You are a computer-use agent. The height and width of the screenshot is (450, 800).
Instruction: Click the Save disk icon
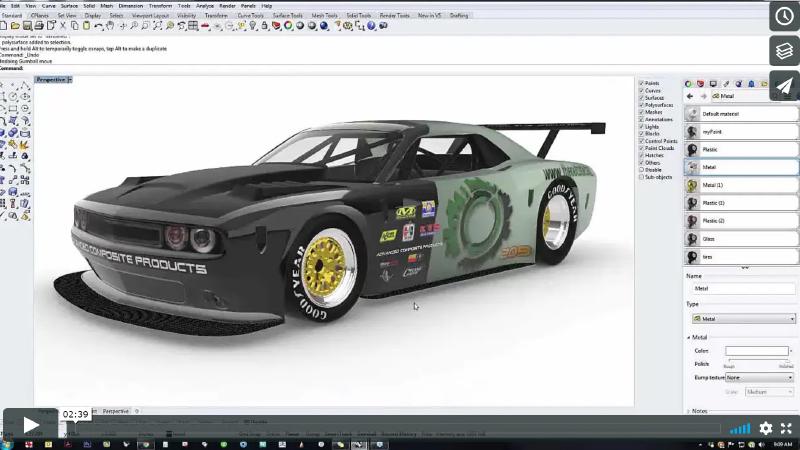[x=27, y=26]
